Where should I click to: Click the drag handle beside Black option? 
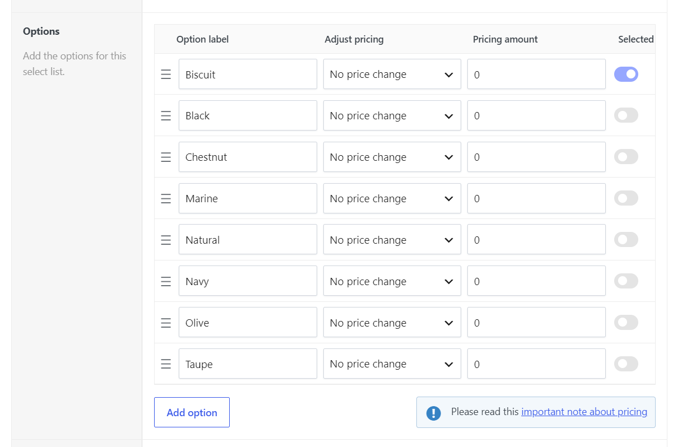(x=166, y=116)
